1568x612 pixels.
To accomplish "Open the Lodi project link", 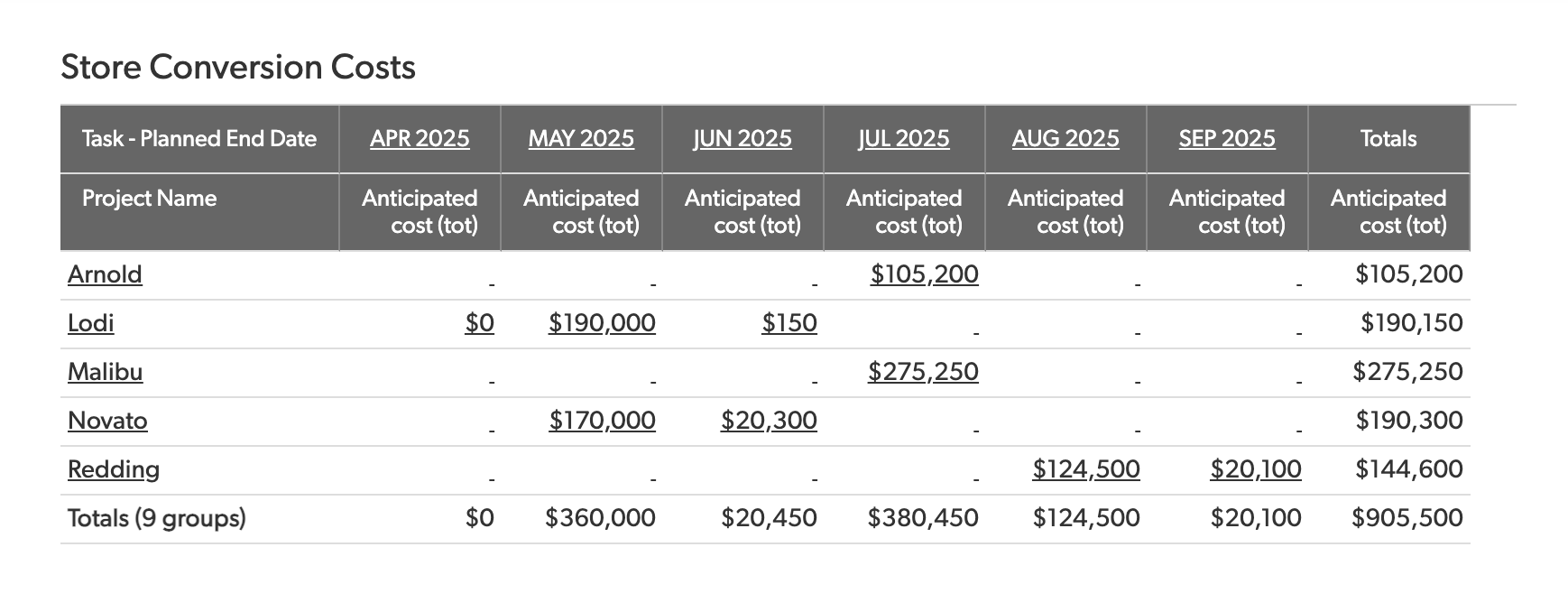I will (x=91, y=323).
